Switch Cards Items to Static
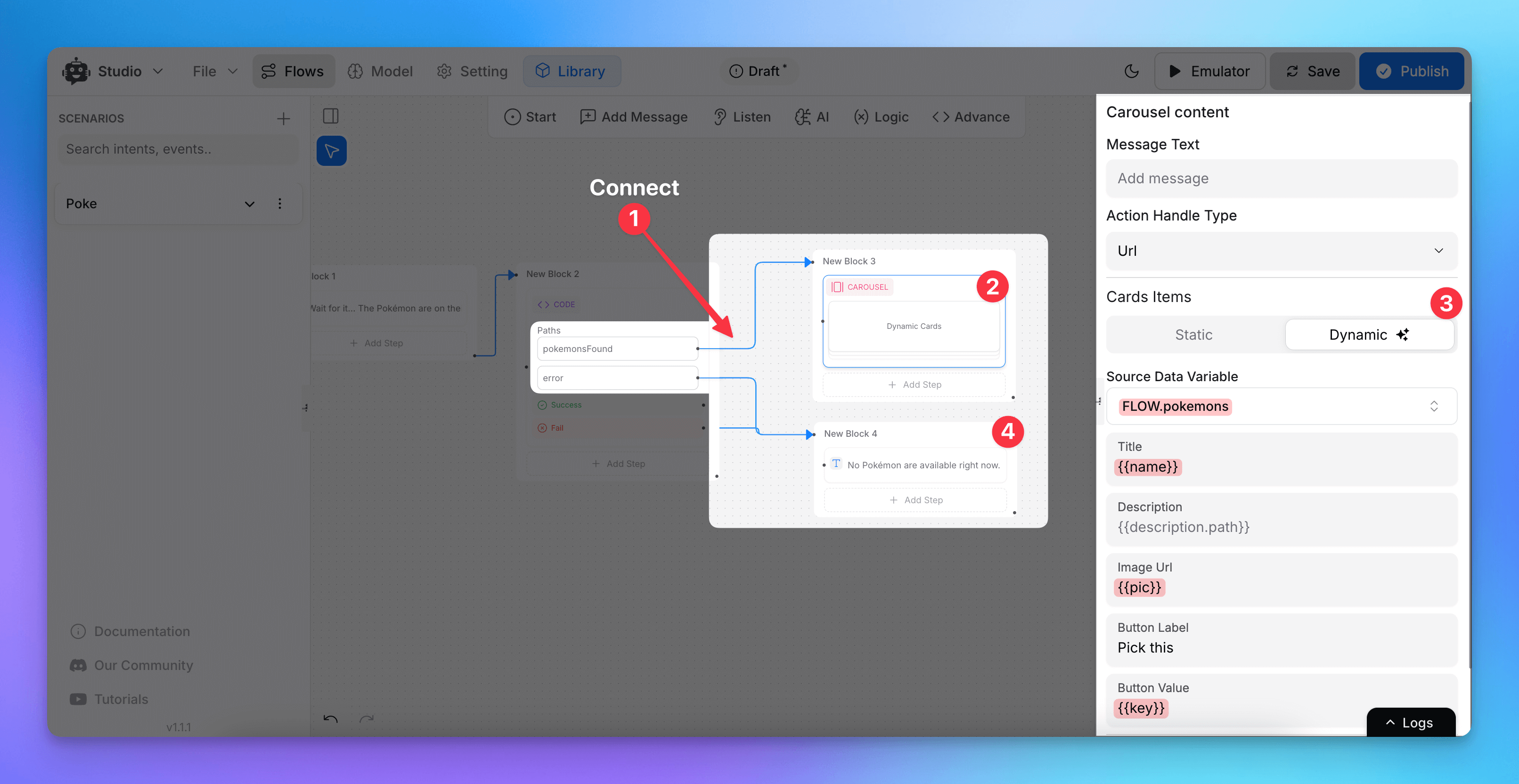Image resolution: width=1519 pixels, height=784 pixels. pyautogui.click(x=1193, y=335)
